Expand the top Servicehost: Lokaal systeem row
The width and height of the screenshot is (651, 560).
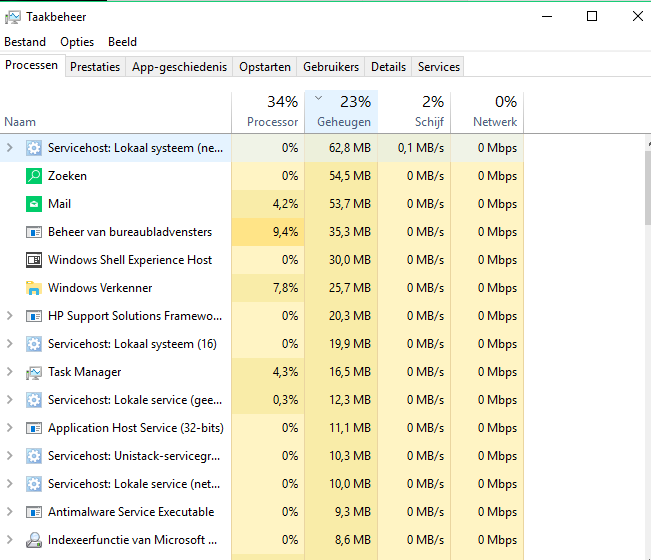click(x=10, y=148)
